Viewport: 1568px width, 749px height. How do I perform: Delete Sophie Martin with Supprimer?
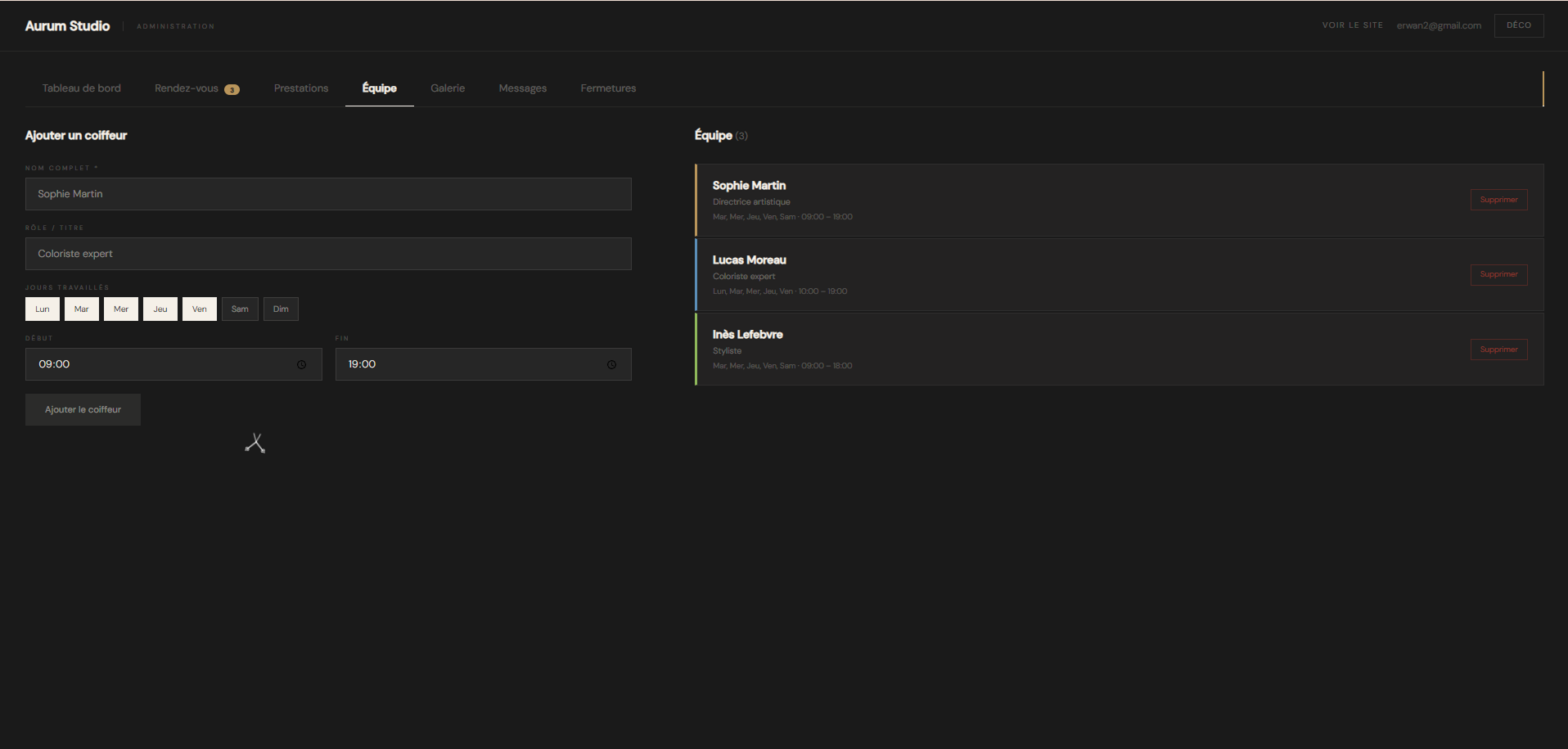(1498, 200)
